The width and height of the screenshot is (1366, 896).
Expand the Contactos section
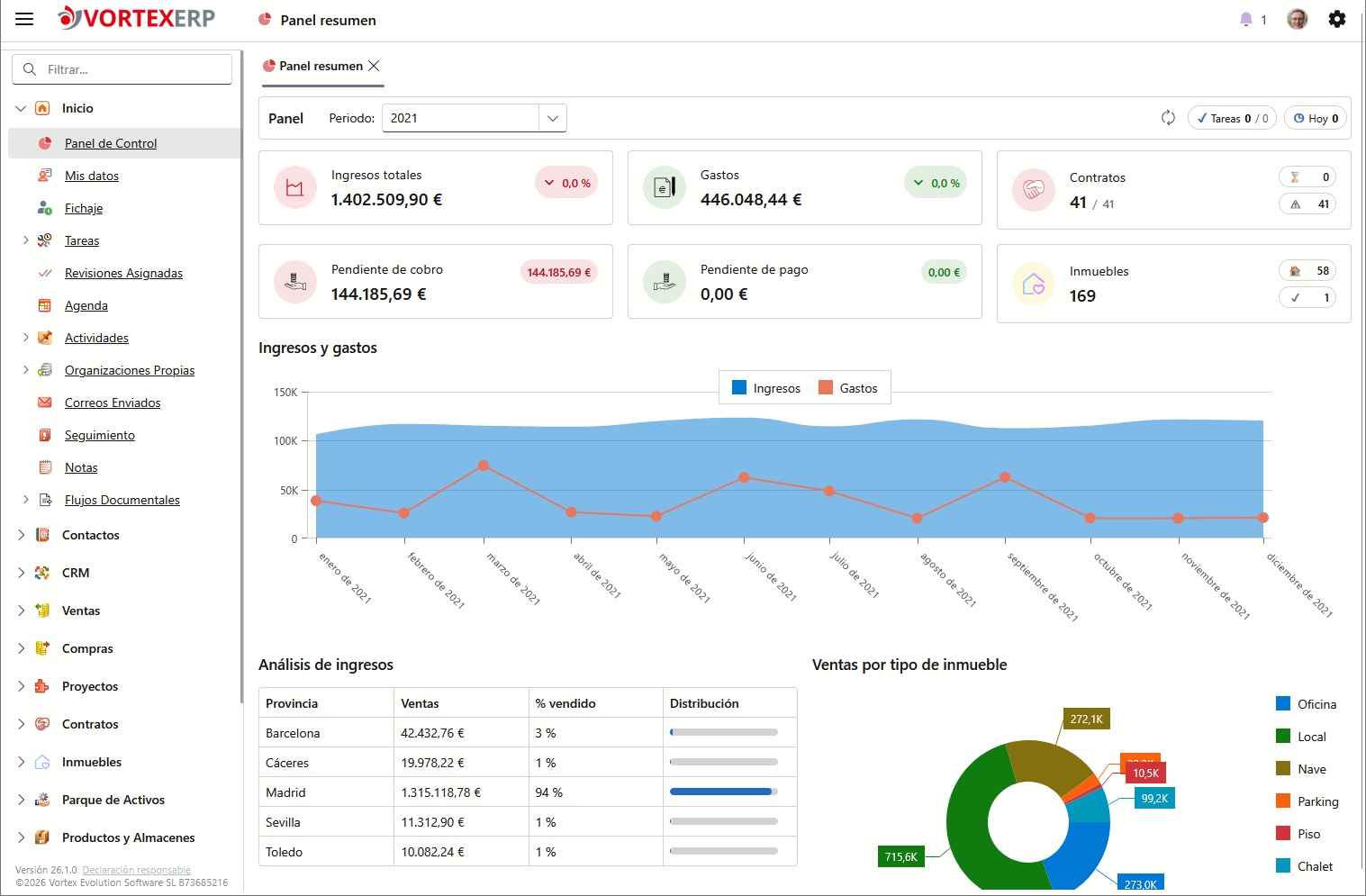pyautogui.click(x=21, y=535)
